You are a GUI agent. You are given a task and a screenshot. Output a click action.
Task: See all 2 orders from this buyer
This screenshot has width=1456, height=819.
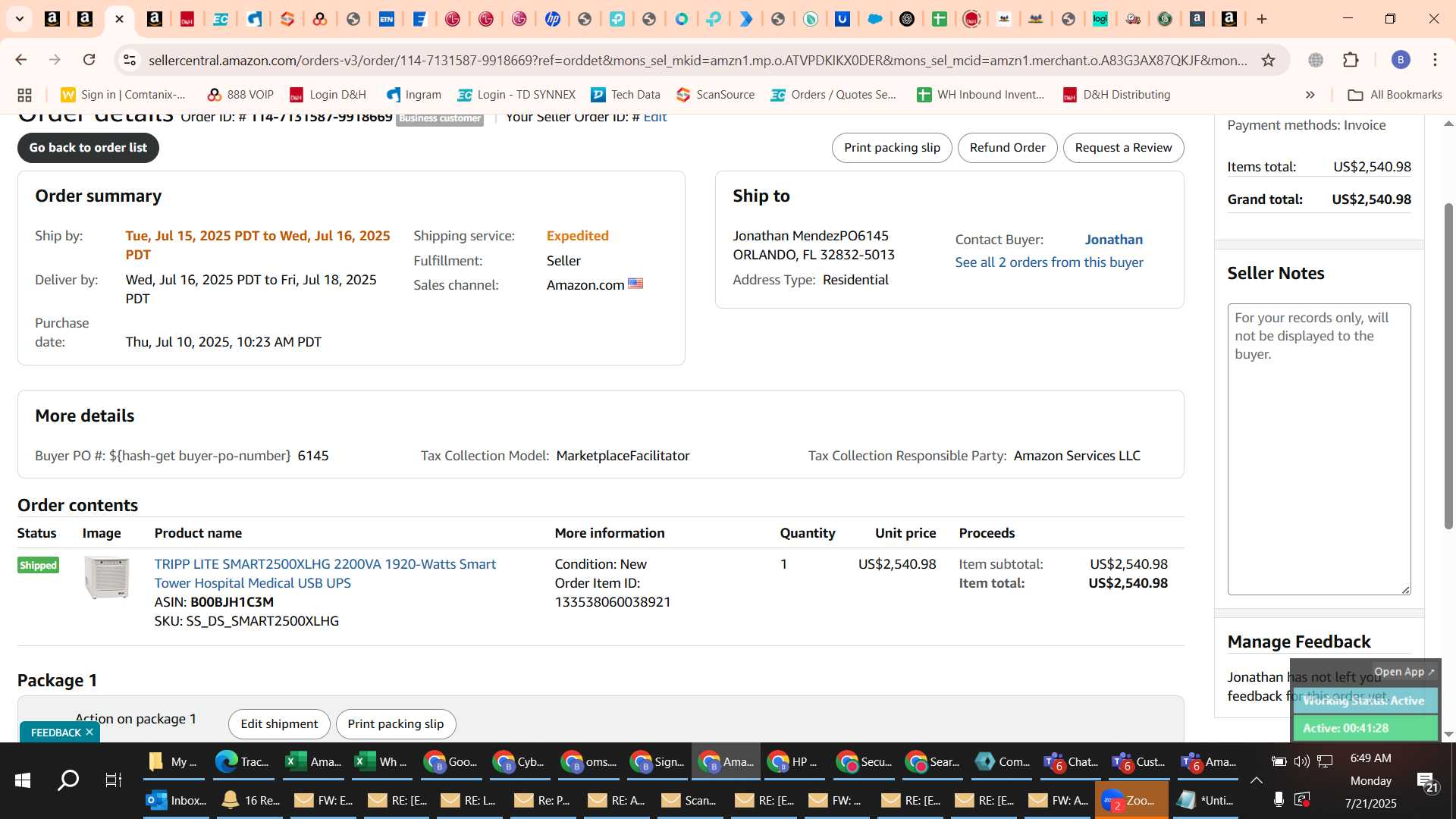pyautogui.click(x=1049, y=262)
